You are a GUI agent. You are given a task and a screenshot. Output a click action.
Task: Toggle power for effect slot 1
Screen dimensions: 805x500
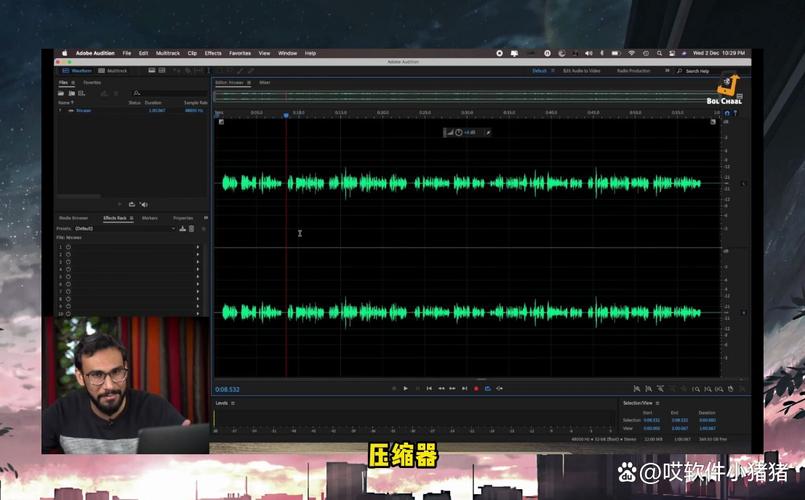point(68,247)
